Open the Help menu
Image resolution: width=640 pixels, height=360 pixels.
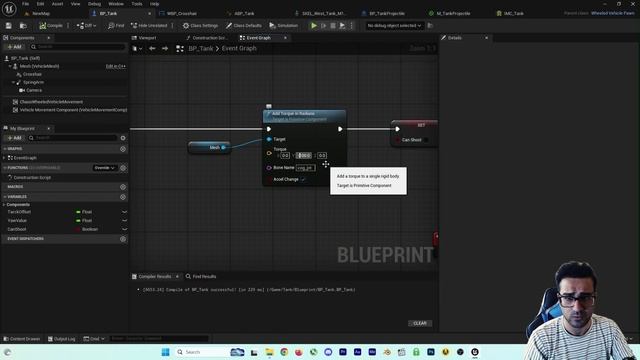[154, 4]
